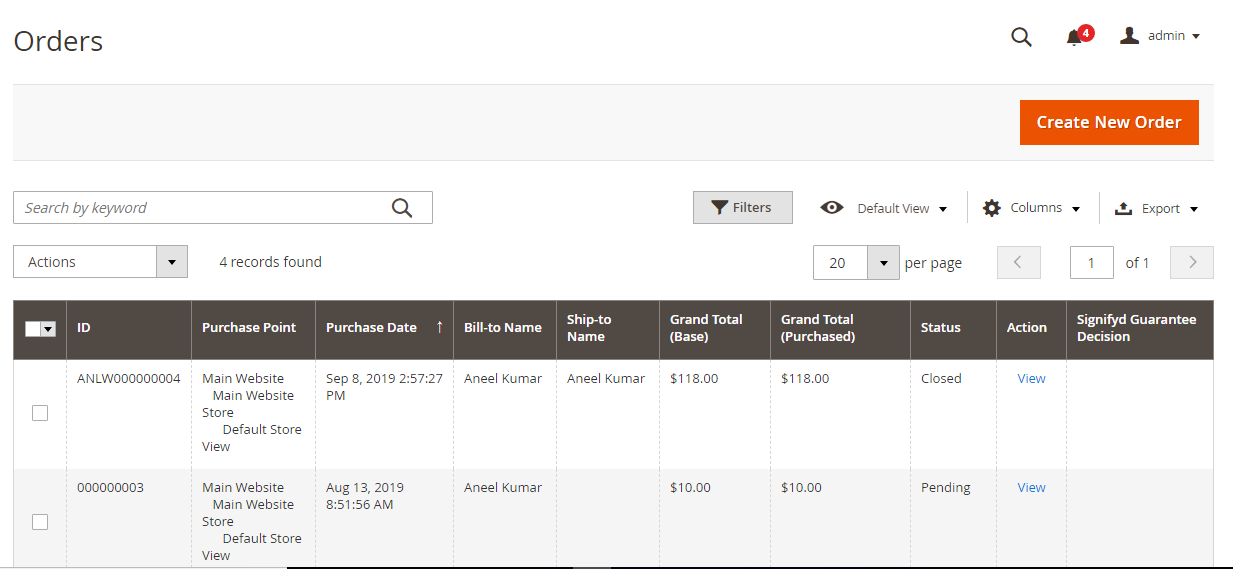Open the notifications bell icon
Screen dimensions: 1233x569
(x=1074, y=38)
